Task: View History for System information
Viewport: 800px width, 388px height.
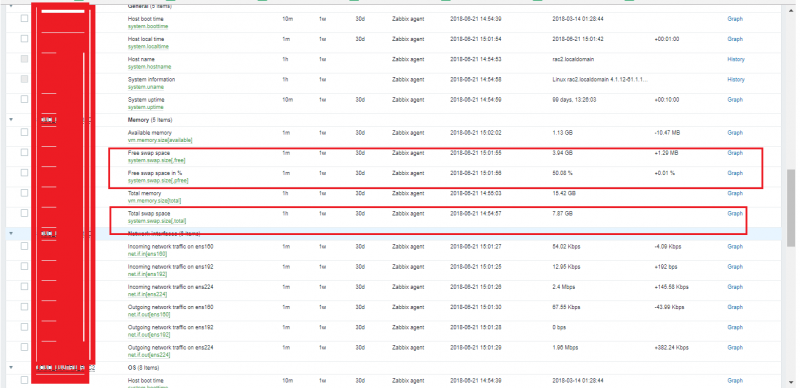Action: [736, 80]
